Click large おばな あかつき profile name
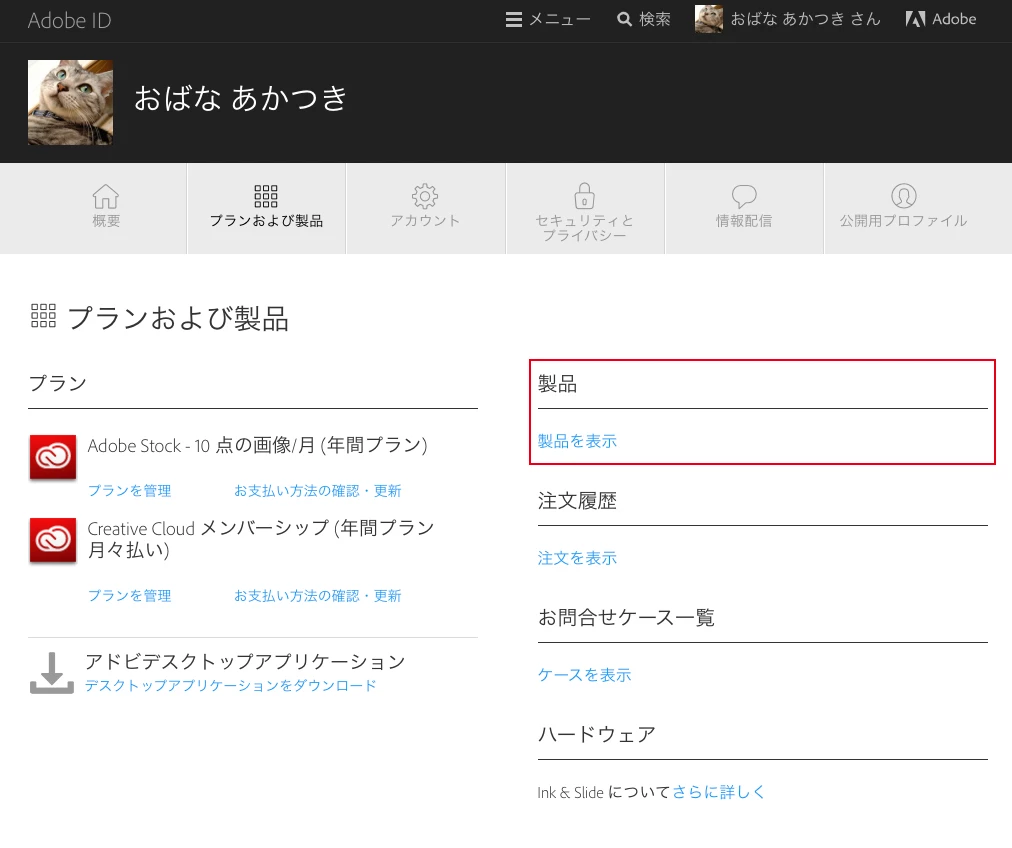This screenshot has height=848, width=1012. tap(240, 99)
